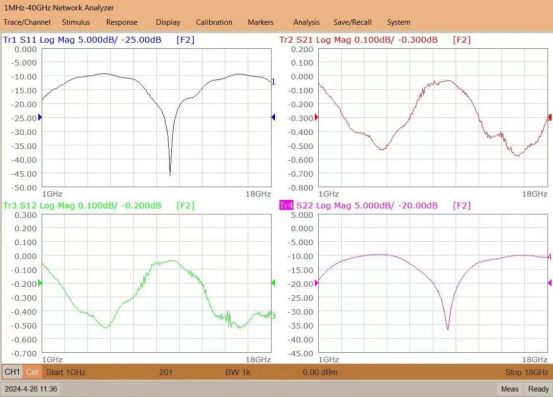553x398 pixels.
Task: Click the Cor correction status indicator
Action: pyautogui.click(x=32, y=372)
